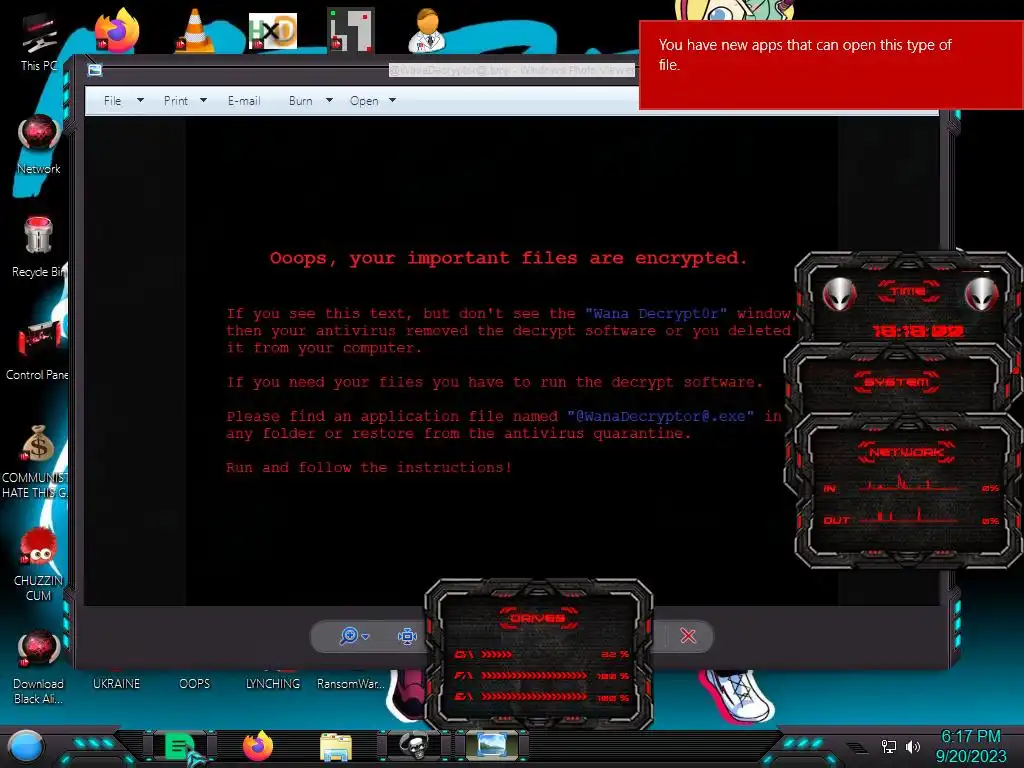Open the network tray icon
This screenshot has height=768, width=1024.
tap(888, 746)
